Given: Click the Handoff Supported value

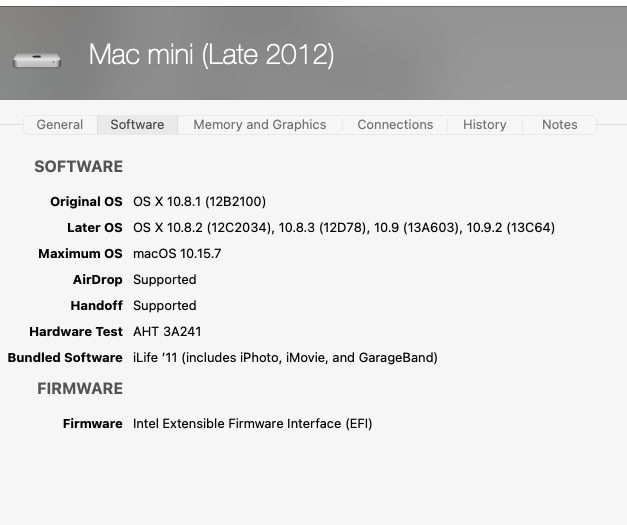Looking at the screenshot, I should (164, 306).
